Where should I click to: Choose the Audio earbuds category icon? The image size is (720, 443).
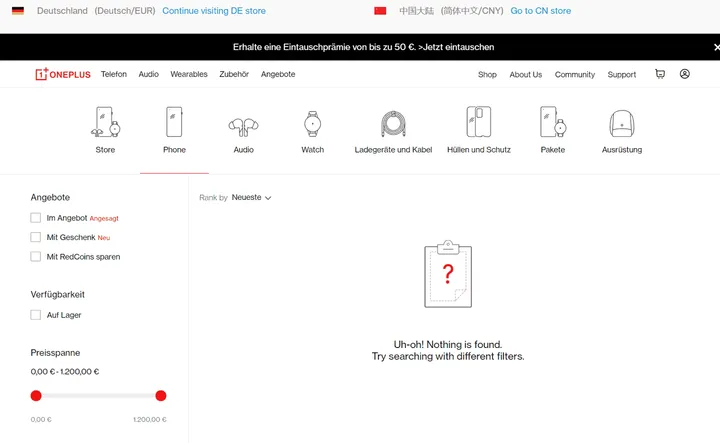(243, 126)
